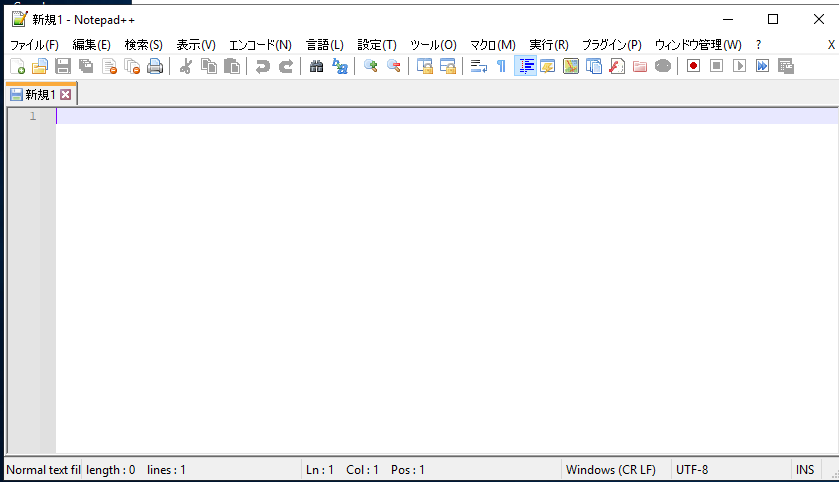This screenshot has width=839, height=482.
Task: Open the 表示(V) menu
Action: tap(196, 45)
